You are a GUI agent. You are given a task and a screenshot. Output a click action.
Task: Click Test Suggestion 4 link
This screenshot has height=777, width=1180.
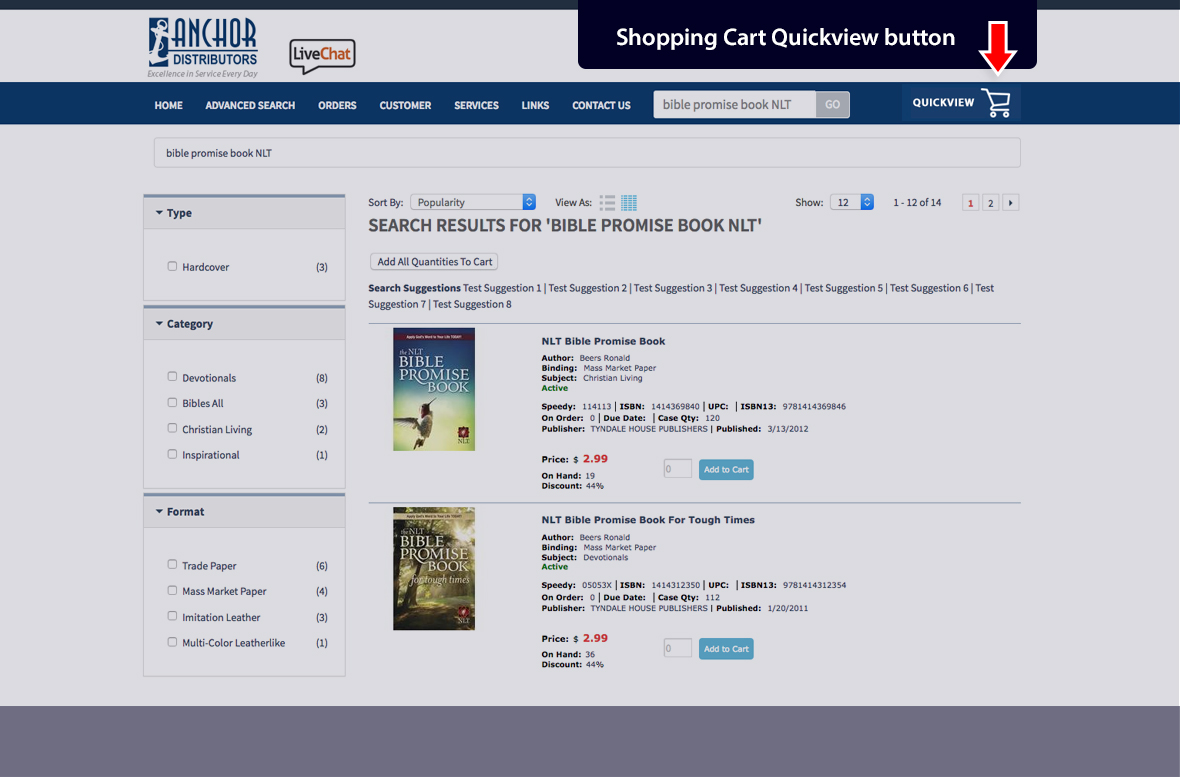point(758,288)
